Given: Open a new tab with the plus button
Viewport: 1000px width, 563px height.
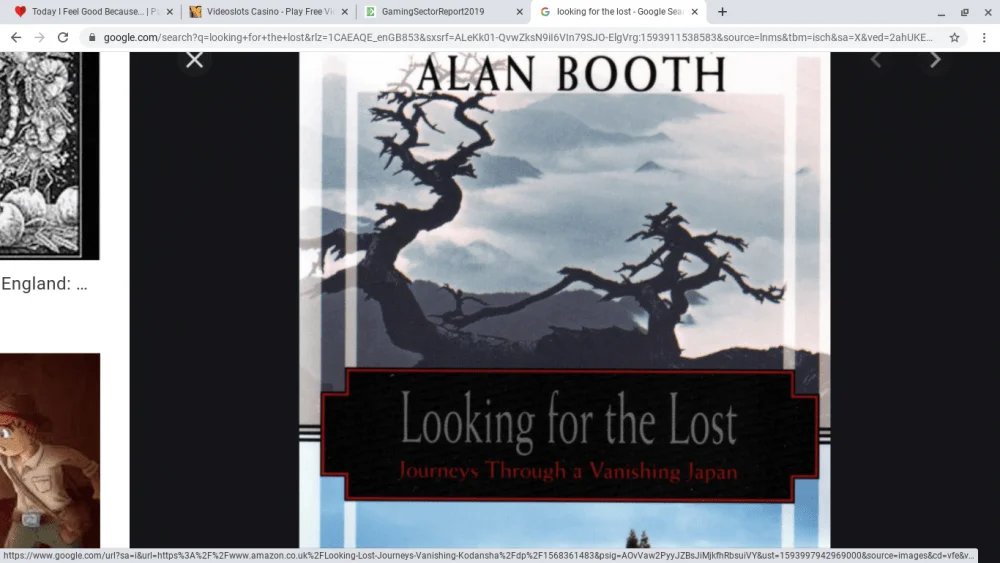Looking at the screenshot, I should (x=722, y=11).
